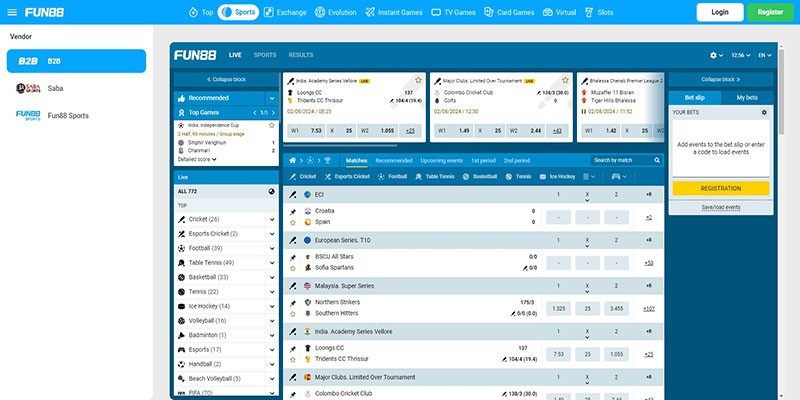Open trophy icon in breadcrumb

327,160
